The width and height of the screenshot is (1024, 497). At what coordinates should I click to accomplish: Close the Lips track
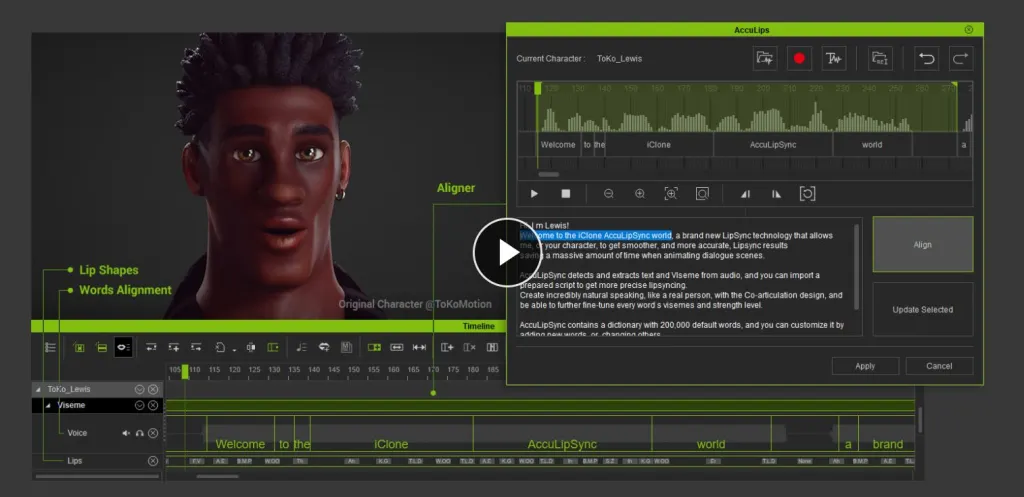click(153, 461)
